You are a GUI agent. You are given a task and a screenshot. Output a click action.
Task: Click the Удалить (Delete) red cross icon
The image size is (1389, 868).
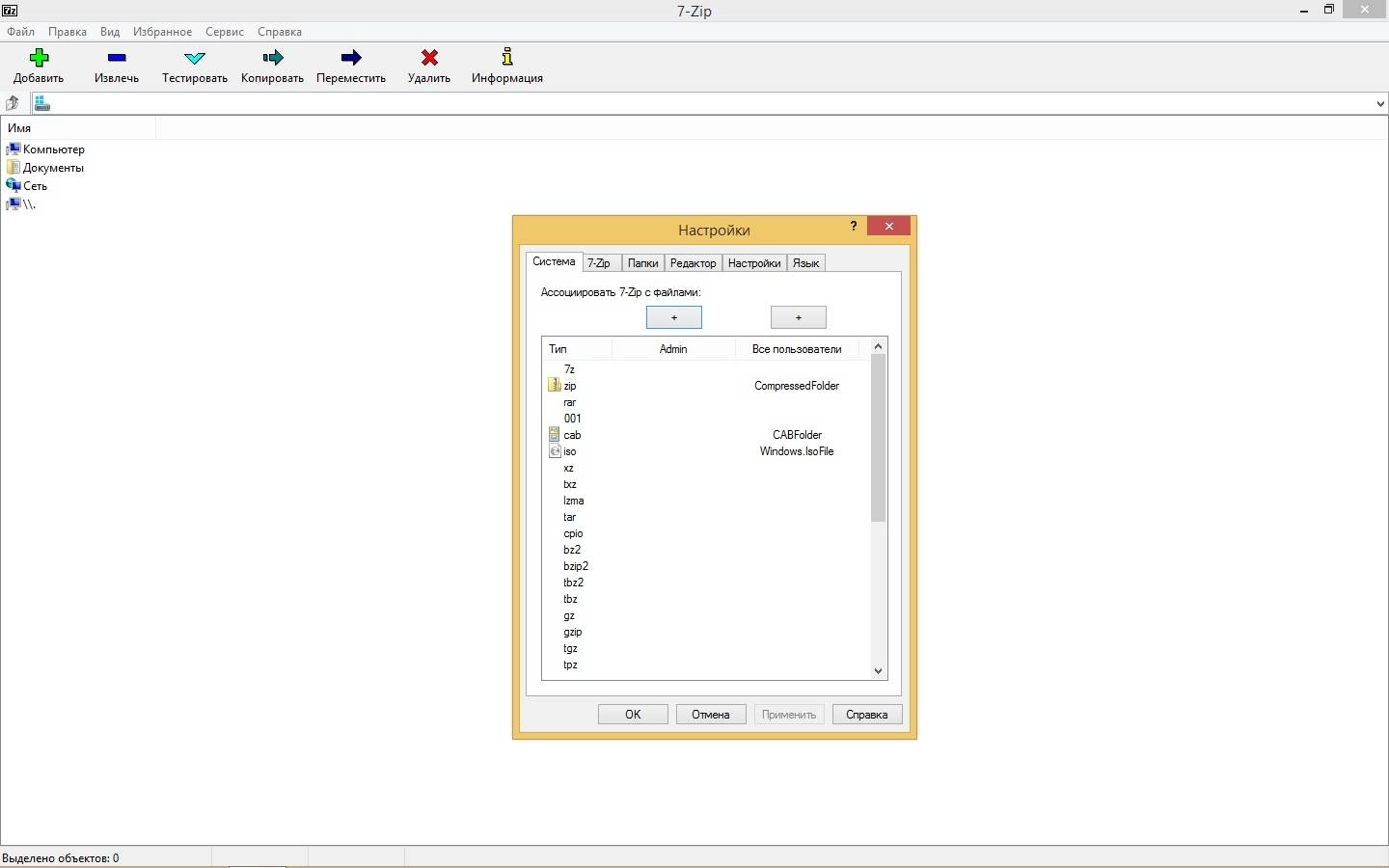(x=429, y=58)
